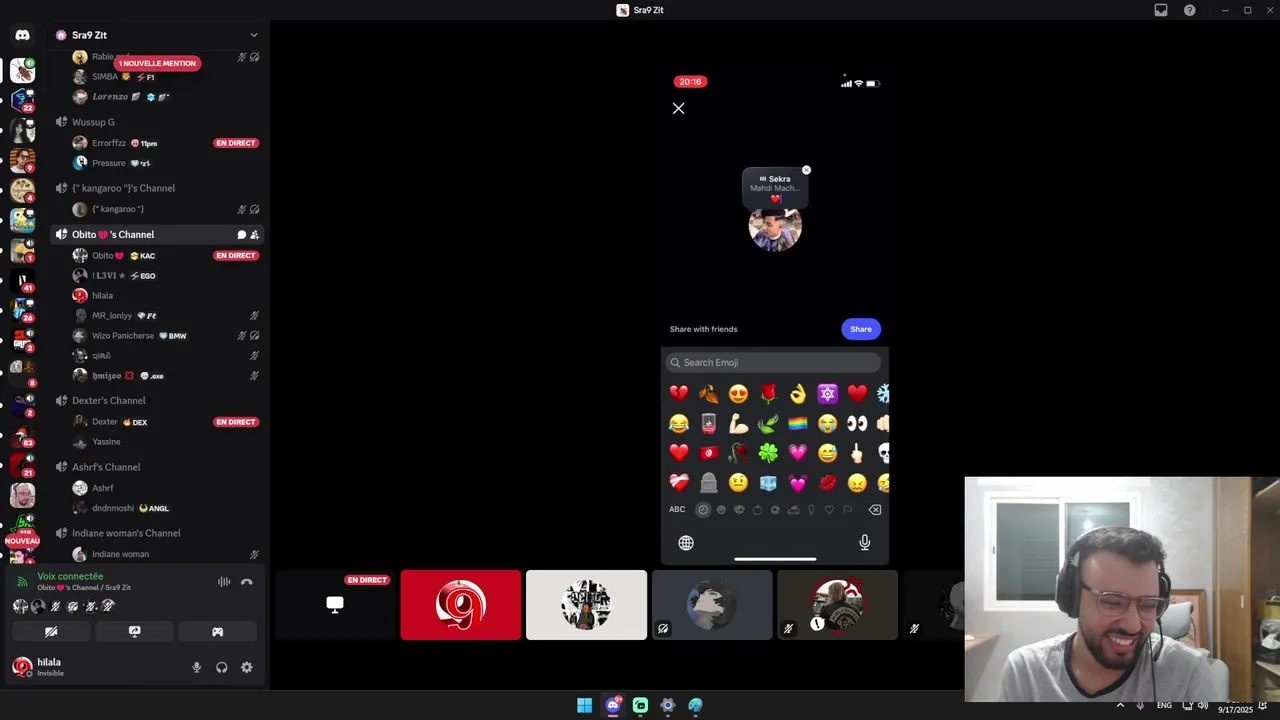Pick the eyes emoji
Viewport: 1280px width, 720px height.
tap(857, 424)
